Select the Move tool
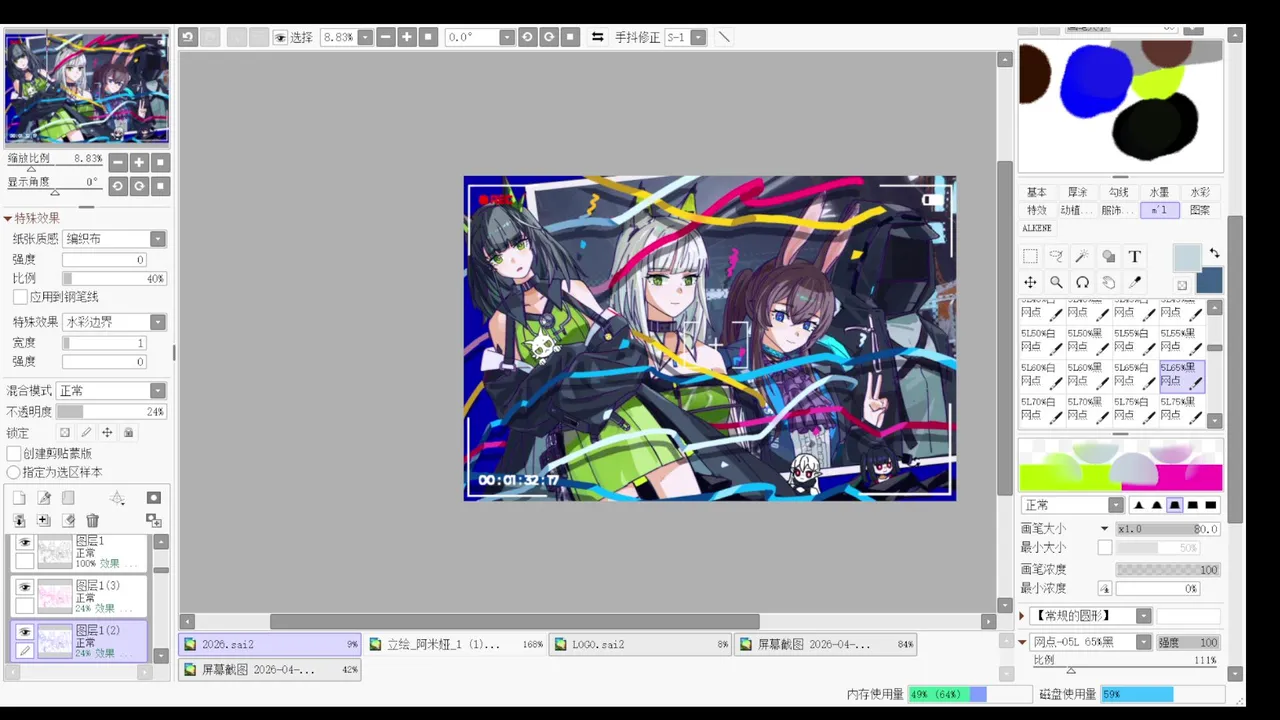This screenshot has width=1280, height=720. click(x=1030, y=283)
